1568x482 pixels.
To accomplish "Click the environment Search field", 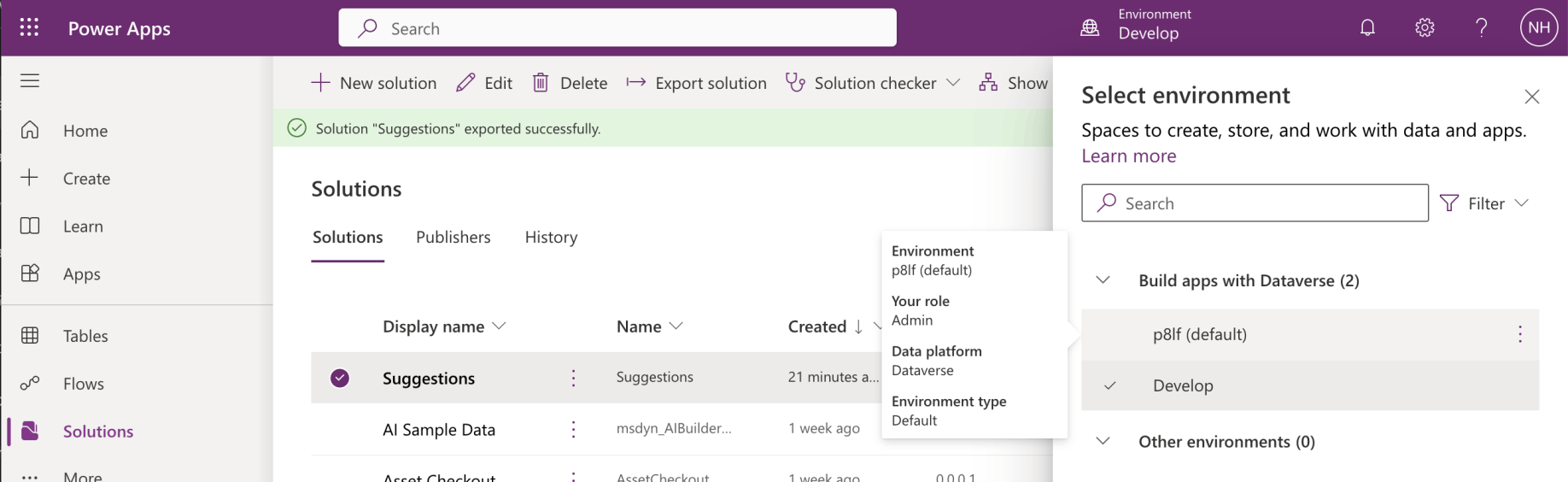I will pyautogui.click(x=1255, y=203).
